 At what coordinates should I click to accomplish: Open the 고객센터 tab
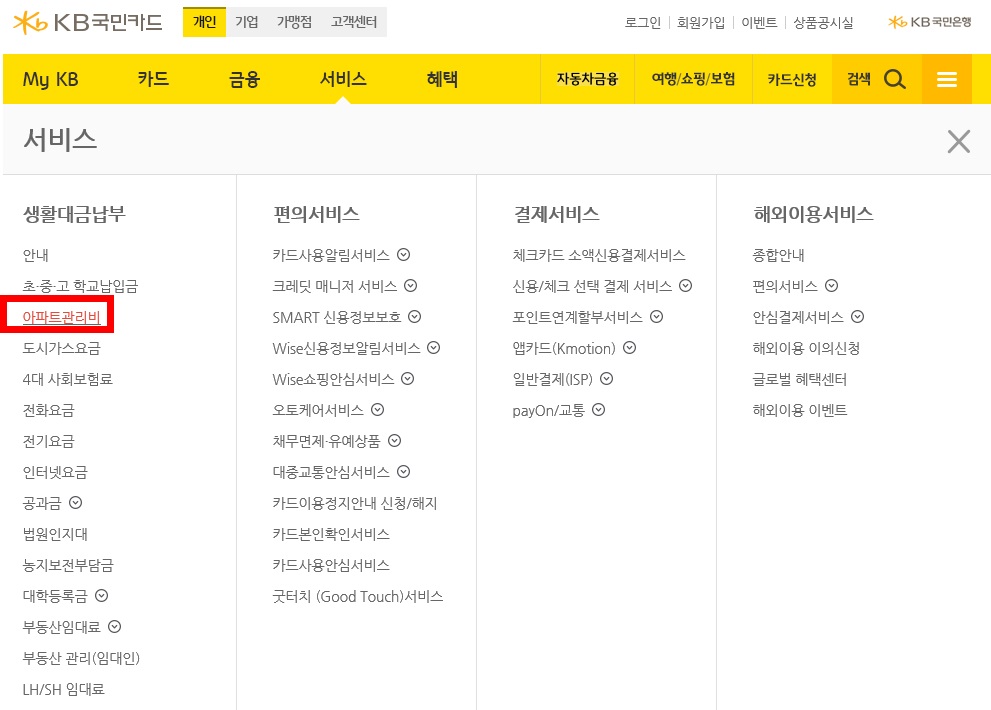[354, 20]
